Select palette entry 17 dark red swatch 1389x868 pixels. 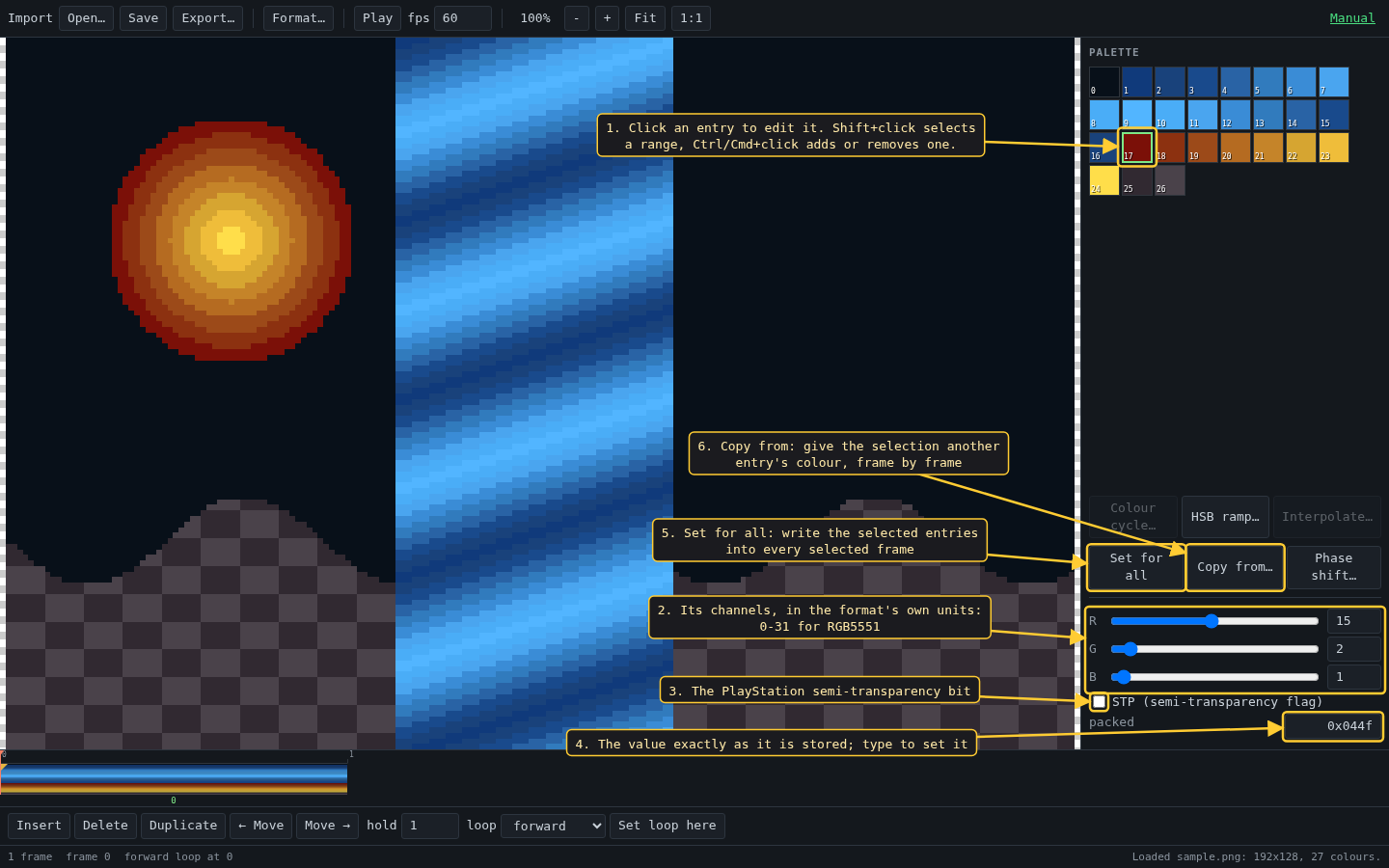[x=1137, y=148]
